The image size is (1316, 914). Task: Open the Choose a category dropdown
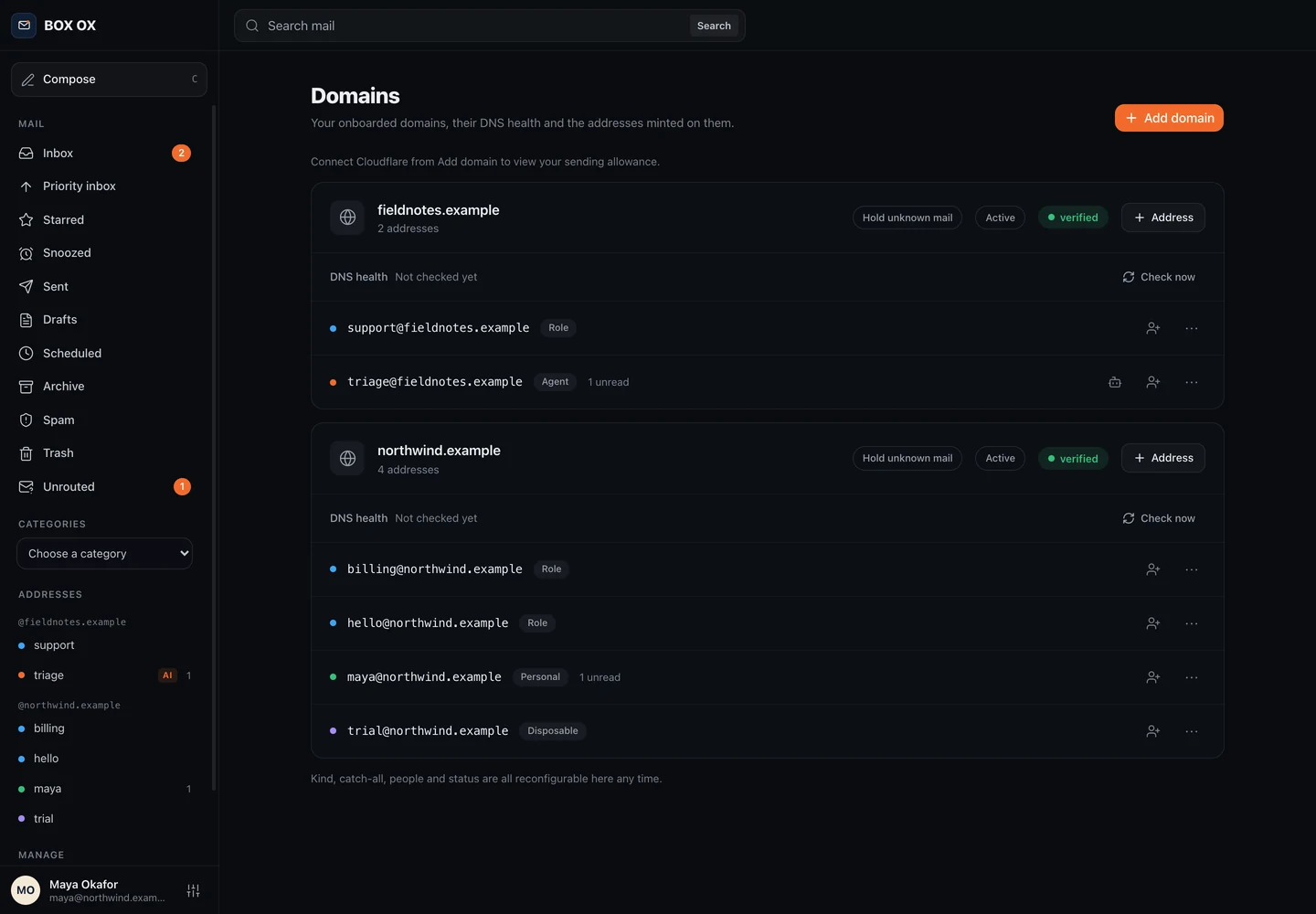[105, 554]
